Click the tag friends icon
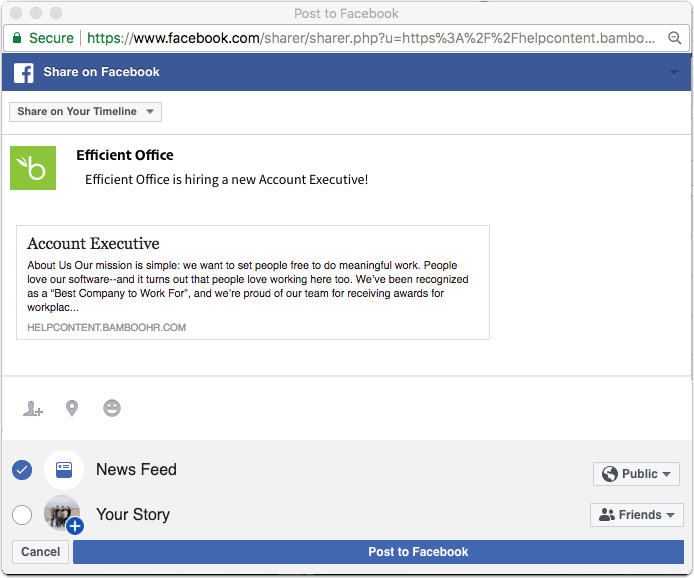The image size is (694, 578). [33, 408]
